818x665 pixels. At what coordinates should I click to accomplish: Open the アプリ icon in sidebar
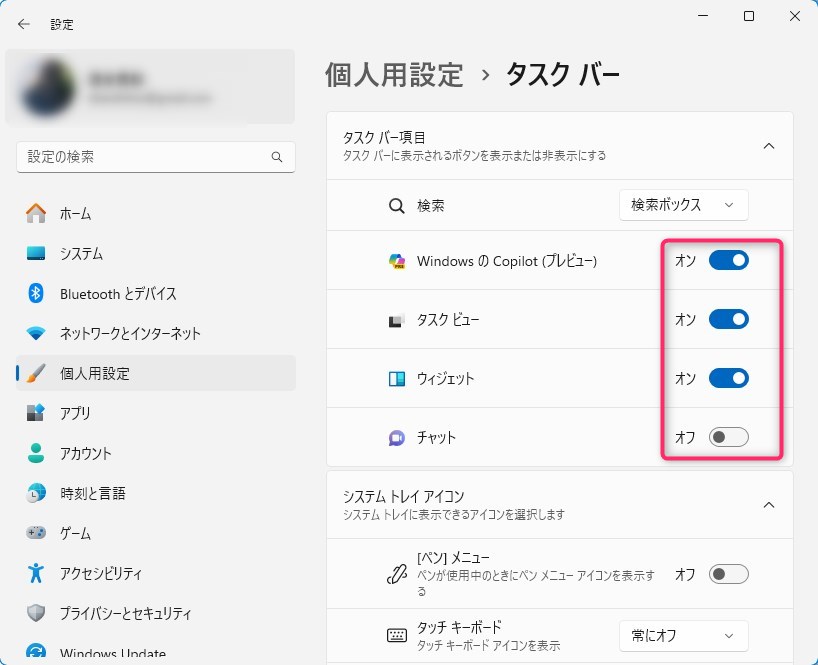(36, 413)
